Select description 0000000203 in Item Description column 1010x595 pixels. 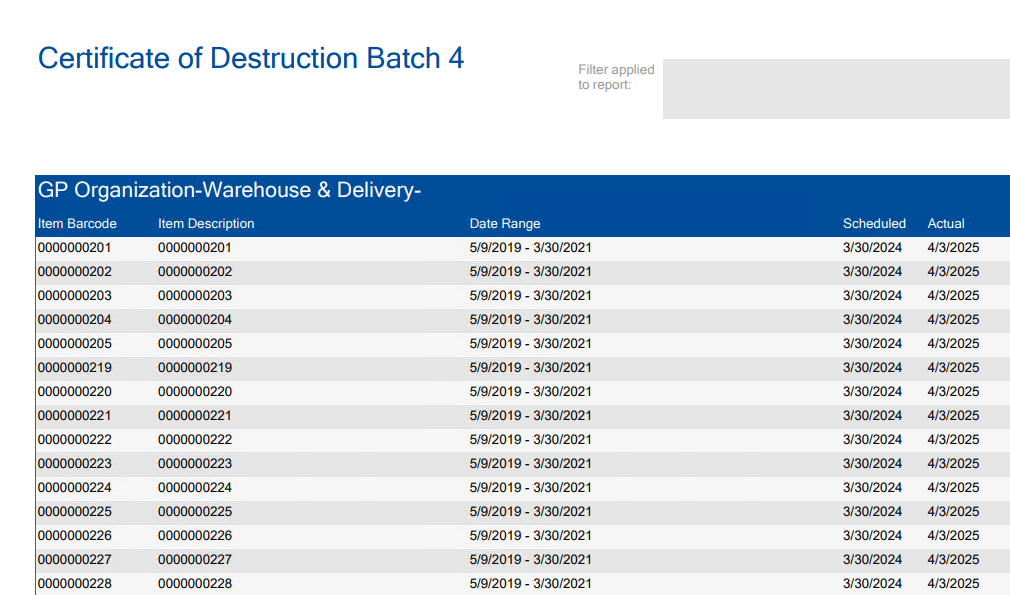coord(195,296)
